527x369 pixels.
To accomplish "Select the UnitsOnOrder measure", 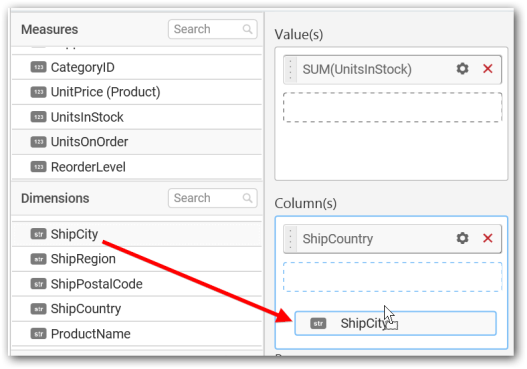I will coord(137,142).
